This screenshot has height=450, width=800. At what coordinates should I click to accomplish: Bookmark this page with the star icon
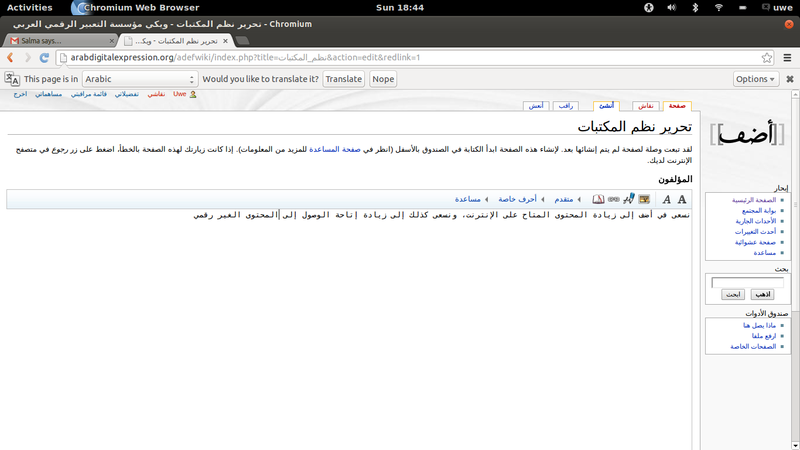point(766,58)
